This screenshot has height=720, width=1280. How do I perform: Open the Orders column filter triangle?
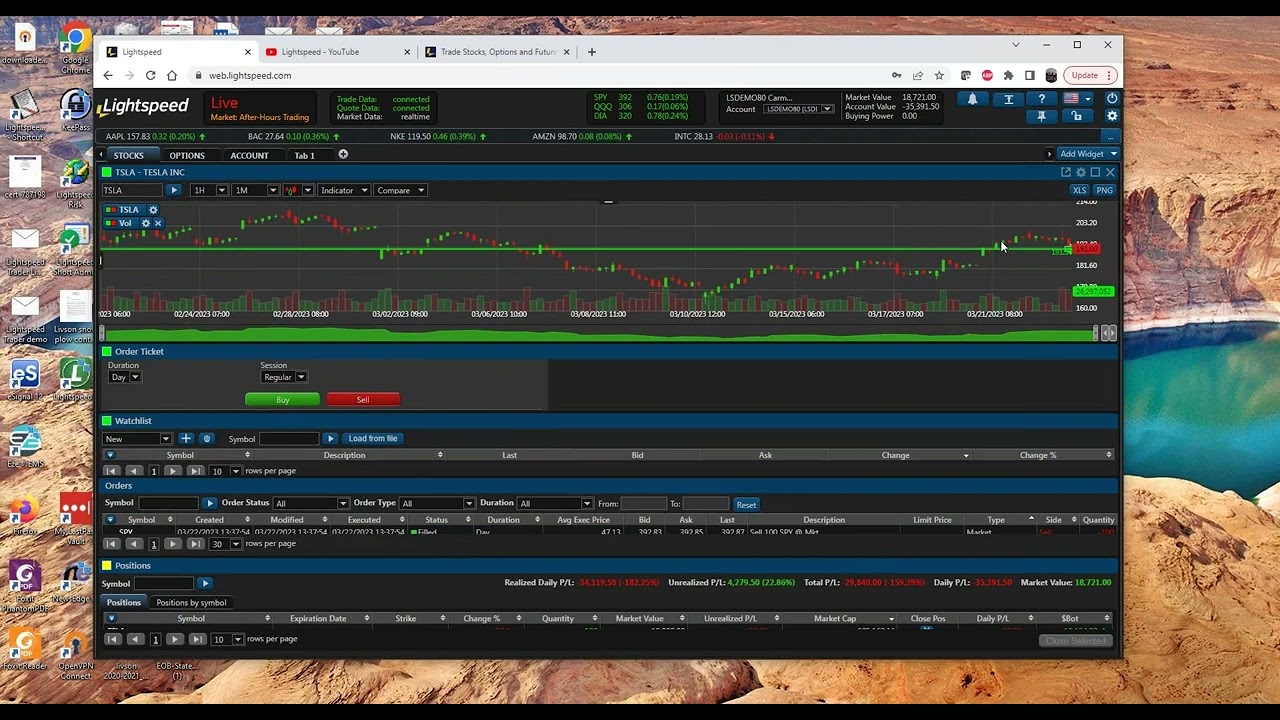(x=110, y=520)
